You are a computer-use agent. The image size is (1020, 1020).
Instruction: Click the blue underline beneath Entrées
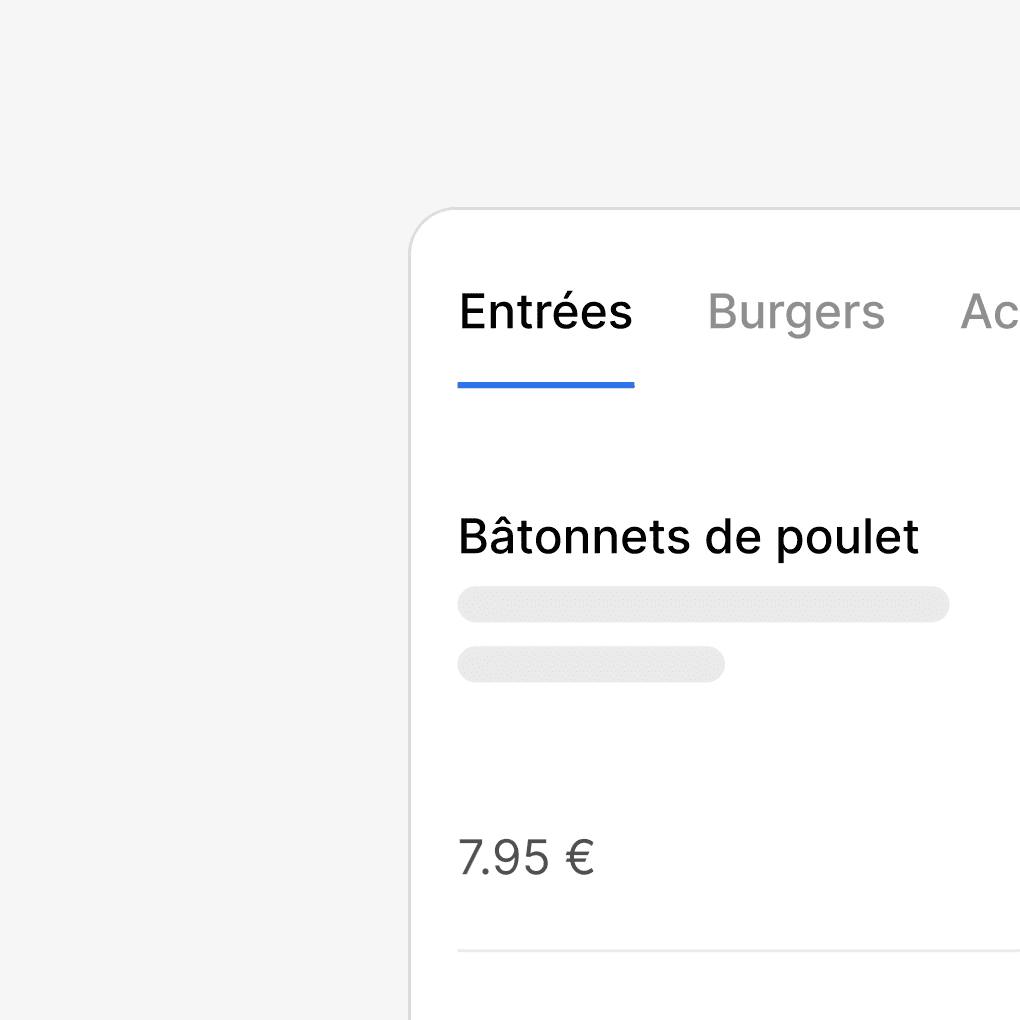point(545,385)
